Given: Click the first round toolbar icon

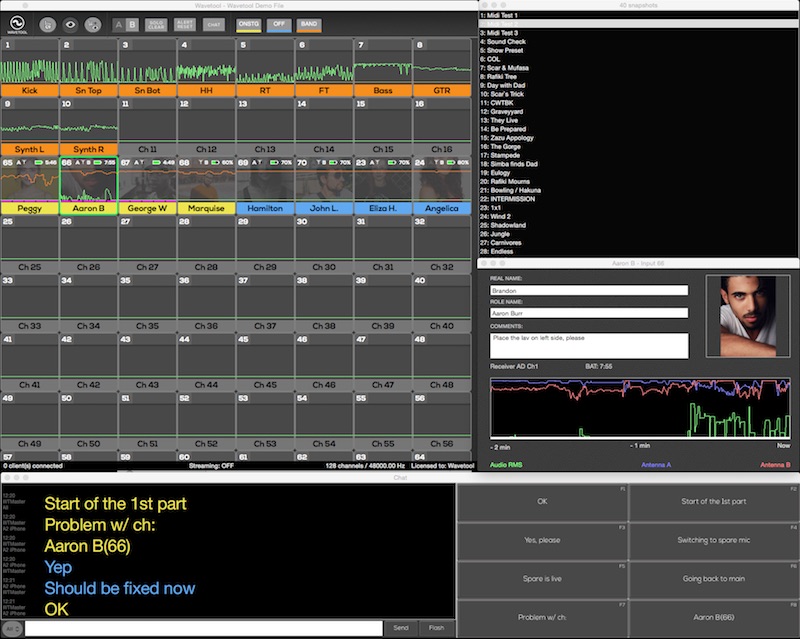Looking at the screenshot, I should [47, 24].
